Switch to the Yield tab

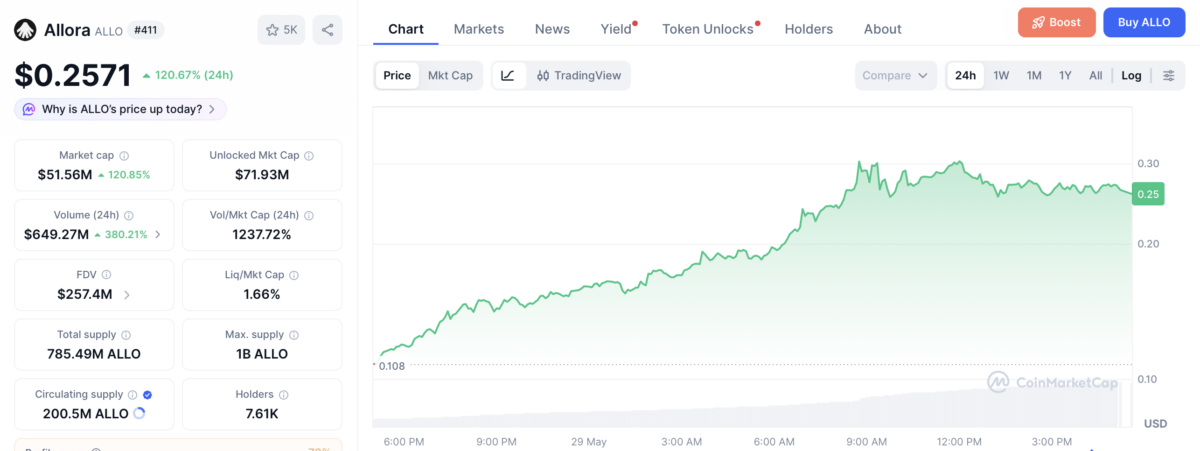tap(618, 29)
